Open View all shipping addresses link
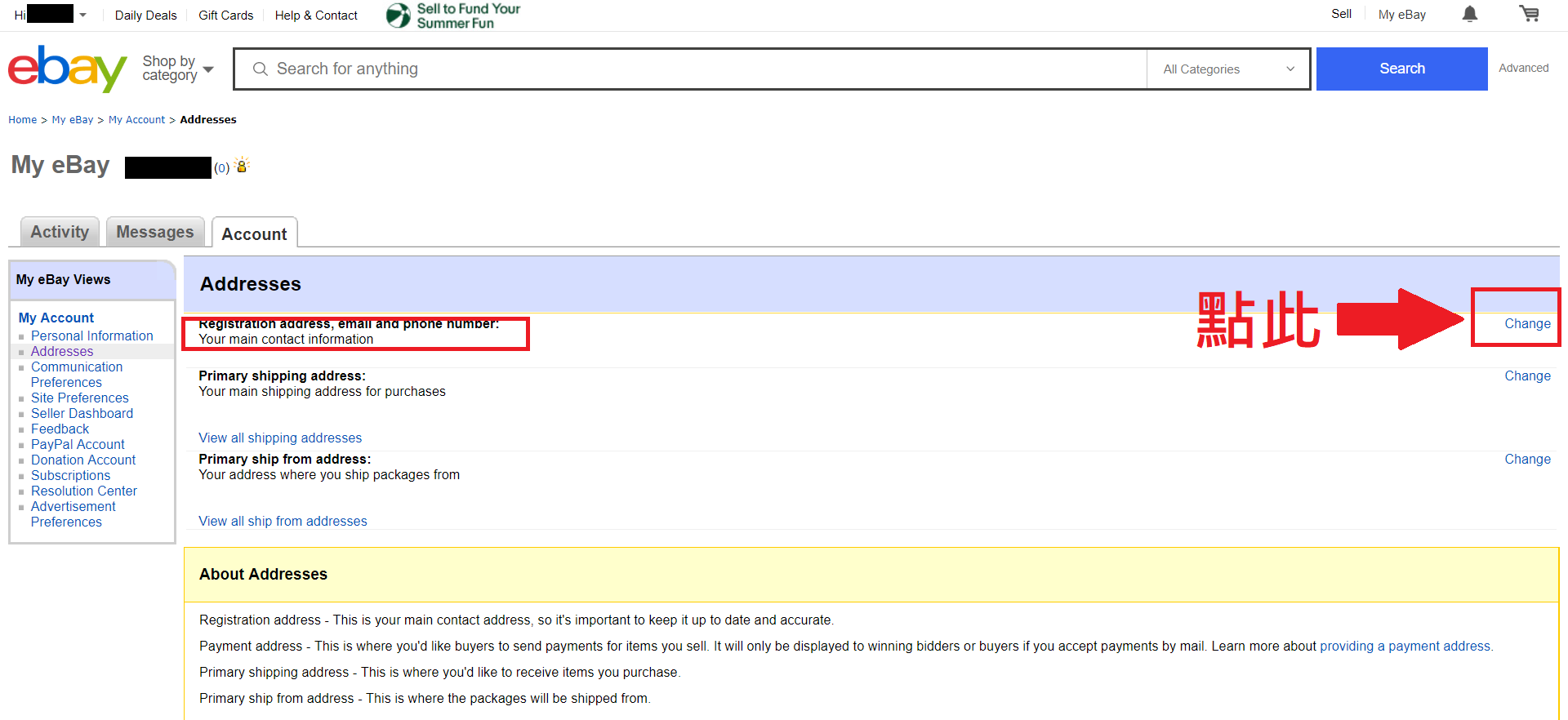The width and height of the screenshot is (1568, 720). pyautogui.click(x=280, y=438)
